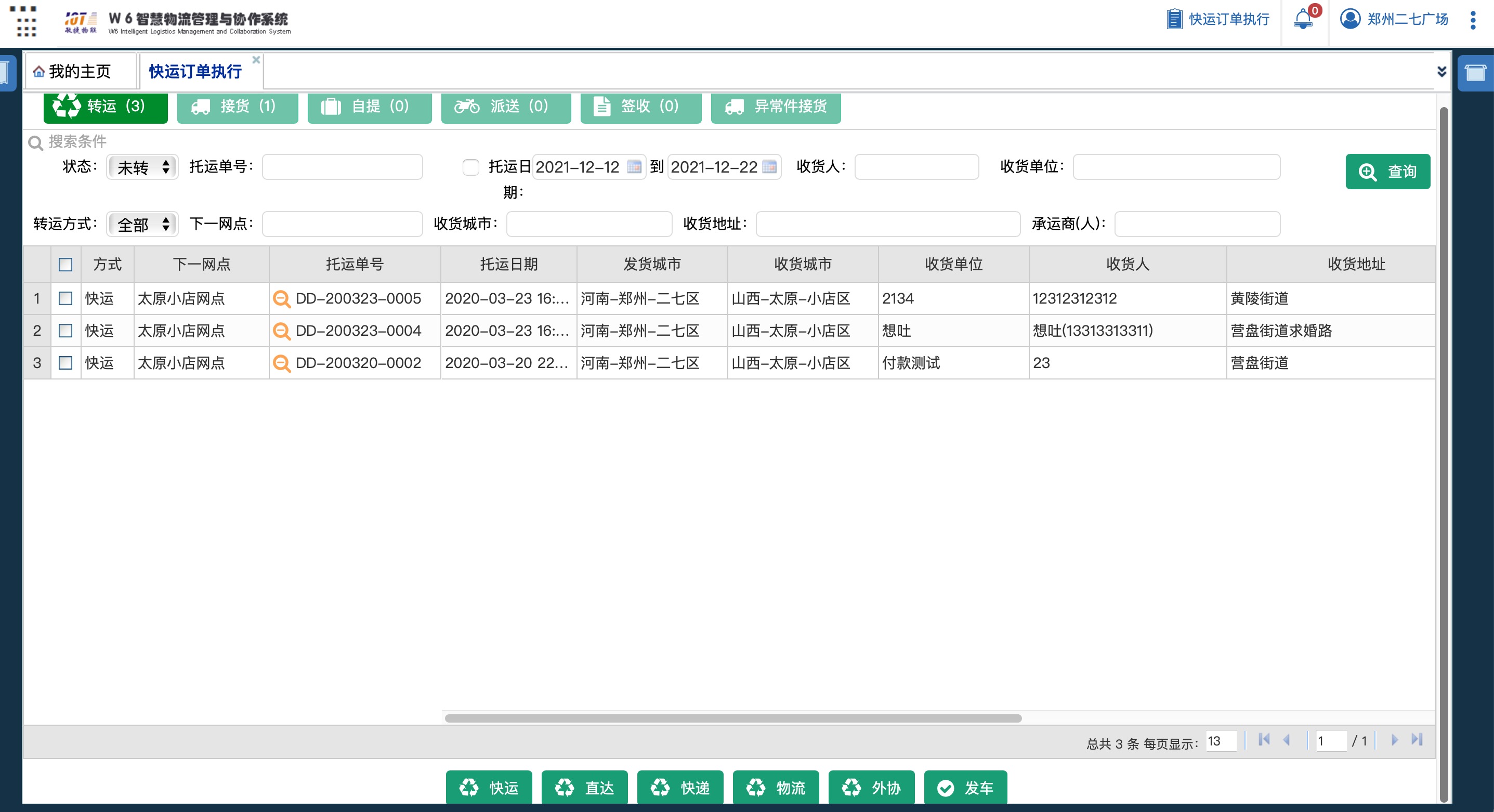This screenshot has width=1494, height=812.
Task: Click the notification bell icon
Action: [x=1303, y=19]
